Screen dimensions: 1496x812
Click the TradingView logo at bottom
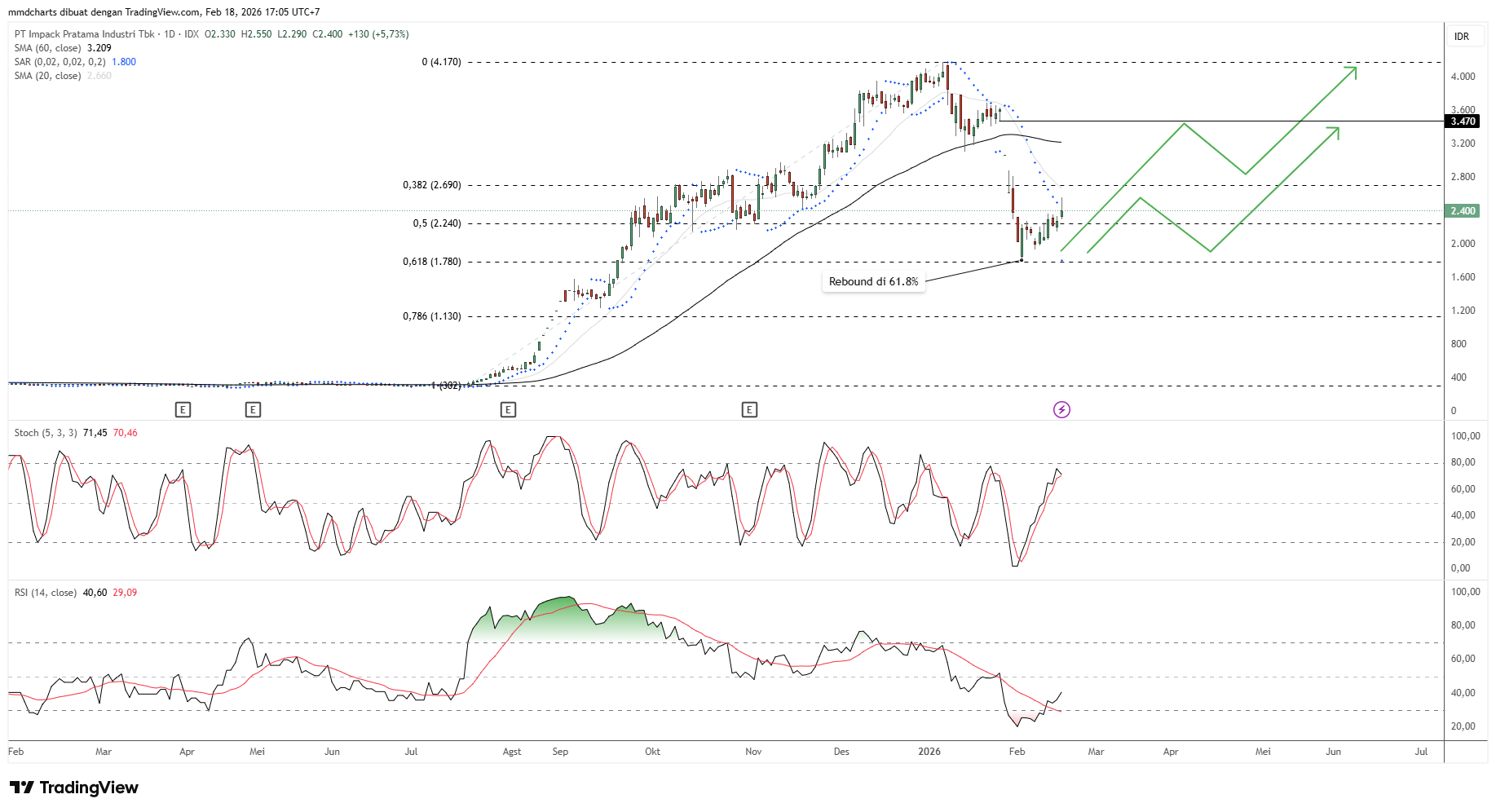coord(74,788)
